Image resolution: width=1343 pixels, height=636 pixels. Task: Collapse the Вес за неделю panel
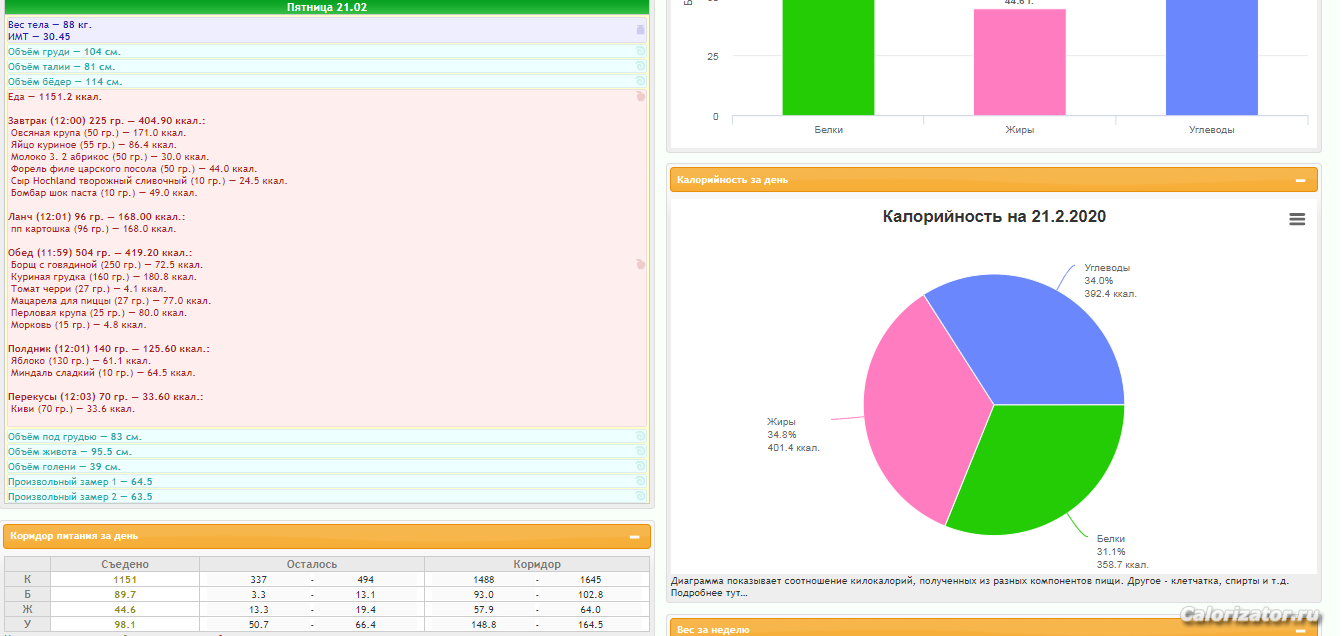pyautogui.click(x=1299, y=629)
